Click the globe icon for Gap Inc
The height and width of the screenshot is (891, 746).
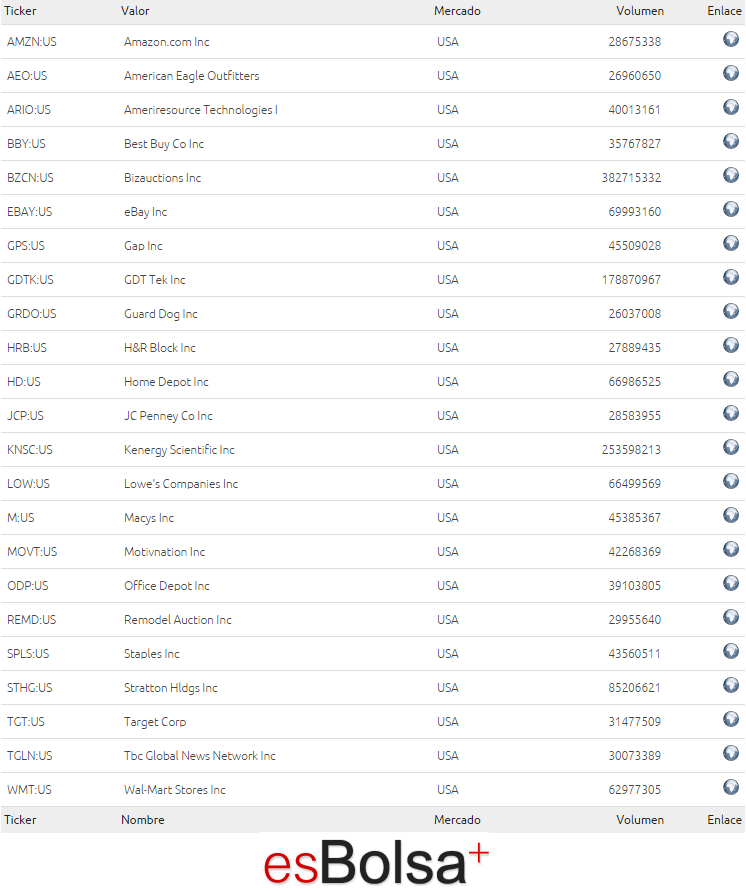pyautogui.click(x=731, y=244)
